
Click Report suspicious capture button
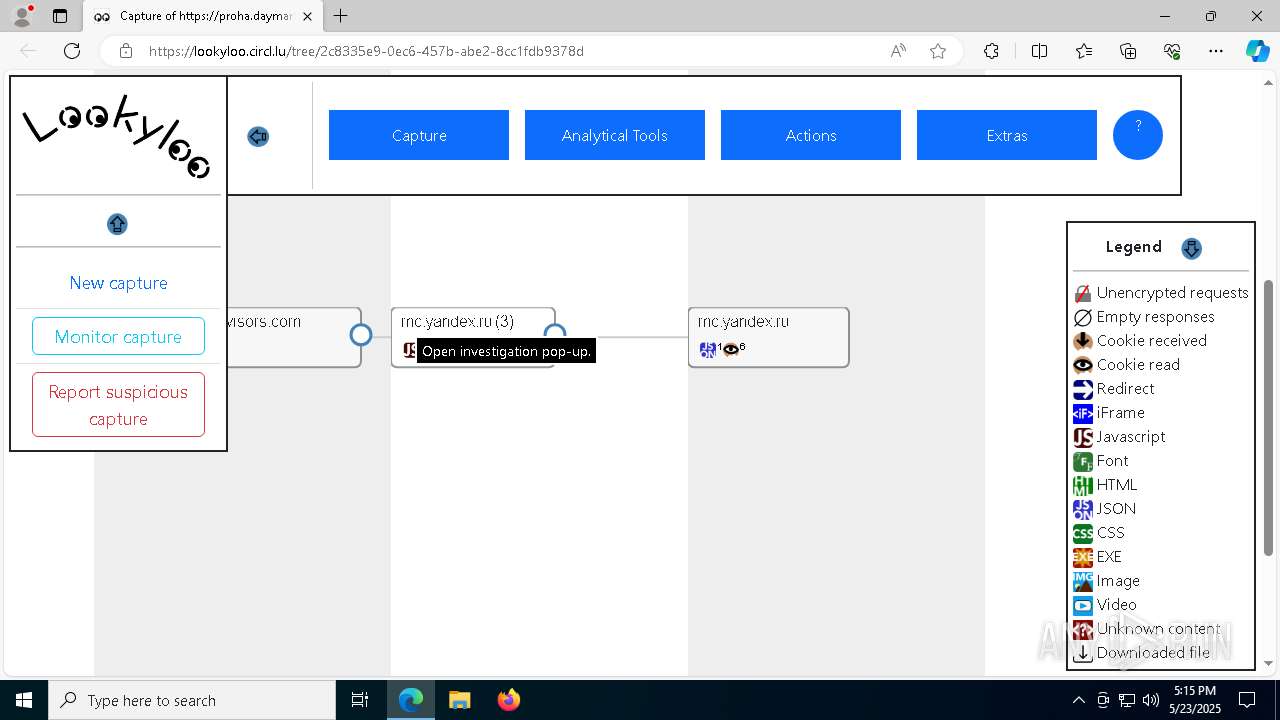(x=118, y=405)
